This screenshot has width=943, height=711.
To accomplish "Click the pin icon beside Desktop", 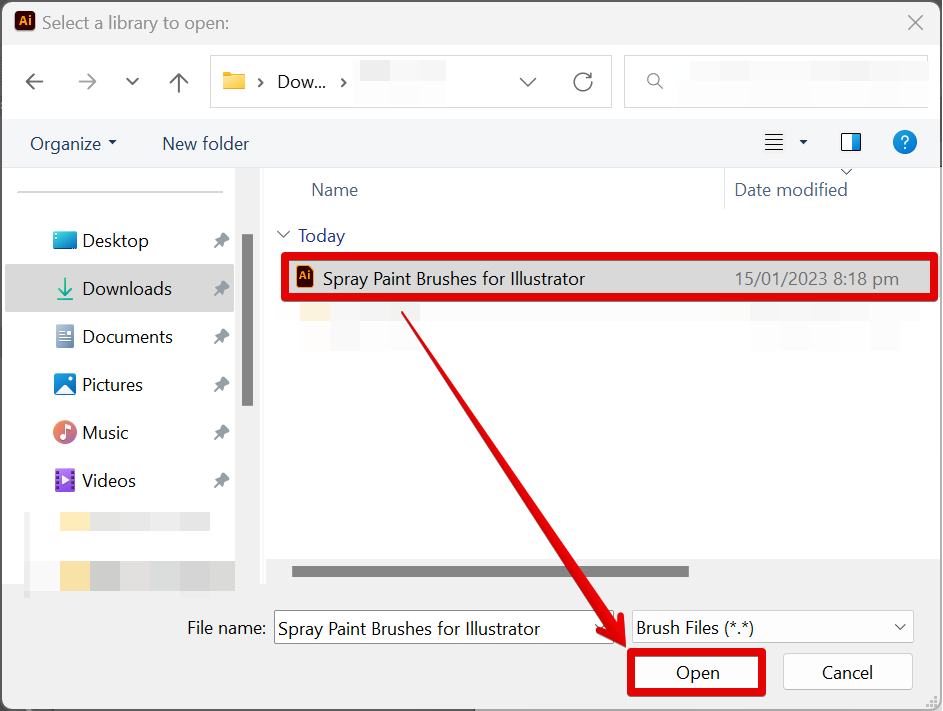I will point(221,241).
